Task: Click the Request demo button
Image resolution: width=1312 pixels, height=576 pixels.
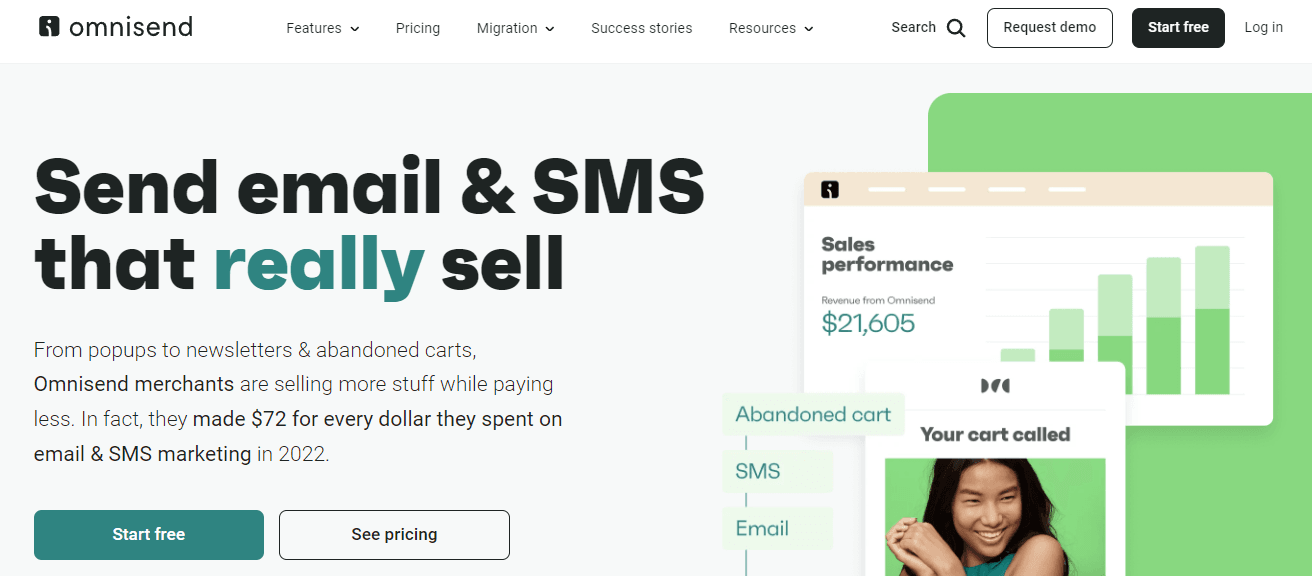Action: coord(1049,28)
